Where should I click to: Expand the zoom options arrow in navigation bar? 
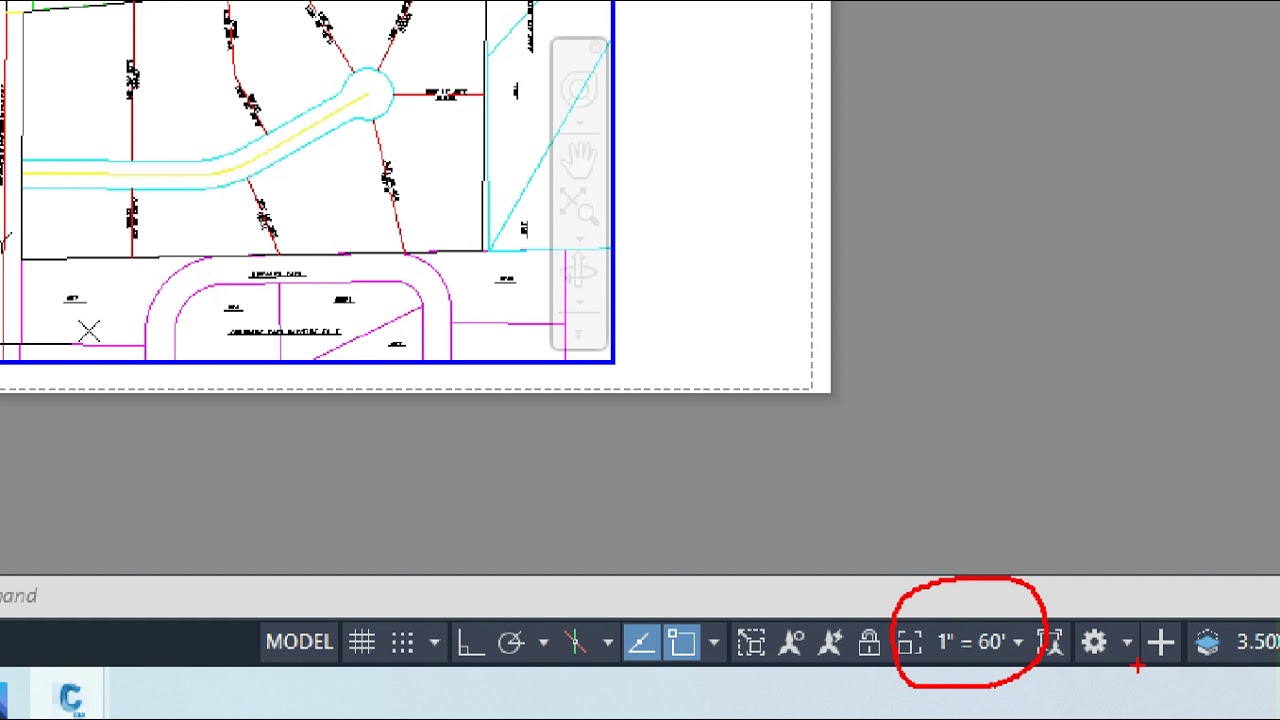tap(579, 239)
